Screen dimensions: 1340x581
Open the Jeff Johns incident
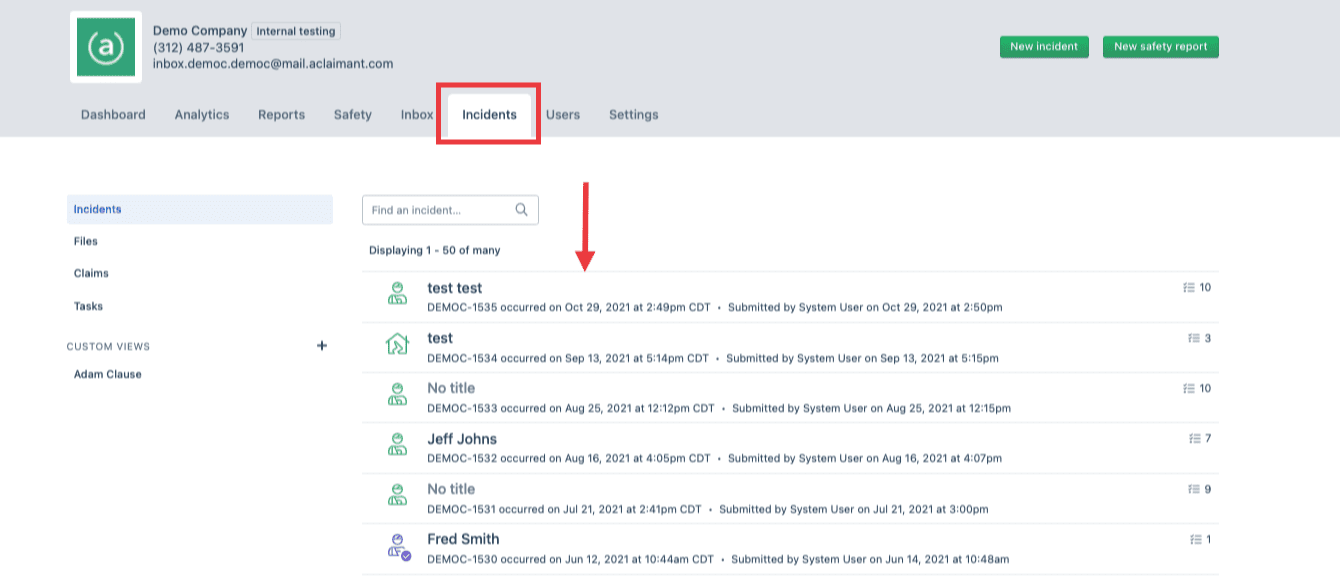(462, 439)
